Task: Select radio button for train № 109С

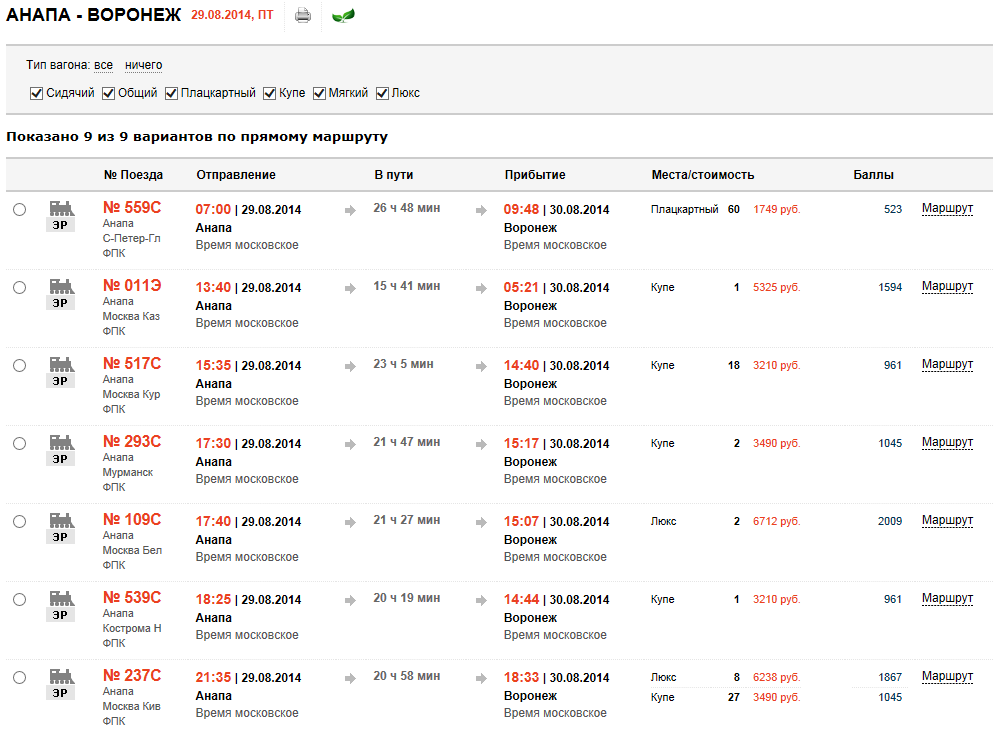Action: [x=20, y=522]
